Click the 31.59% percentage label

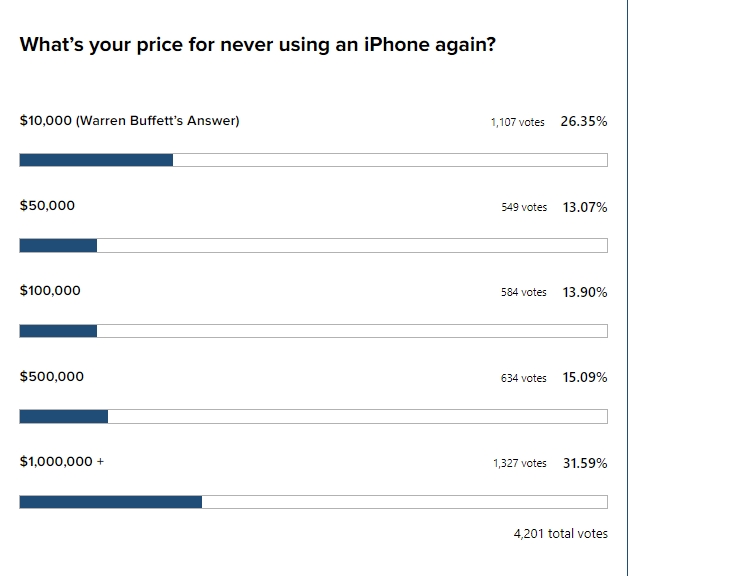click(x=585, y=463)
